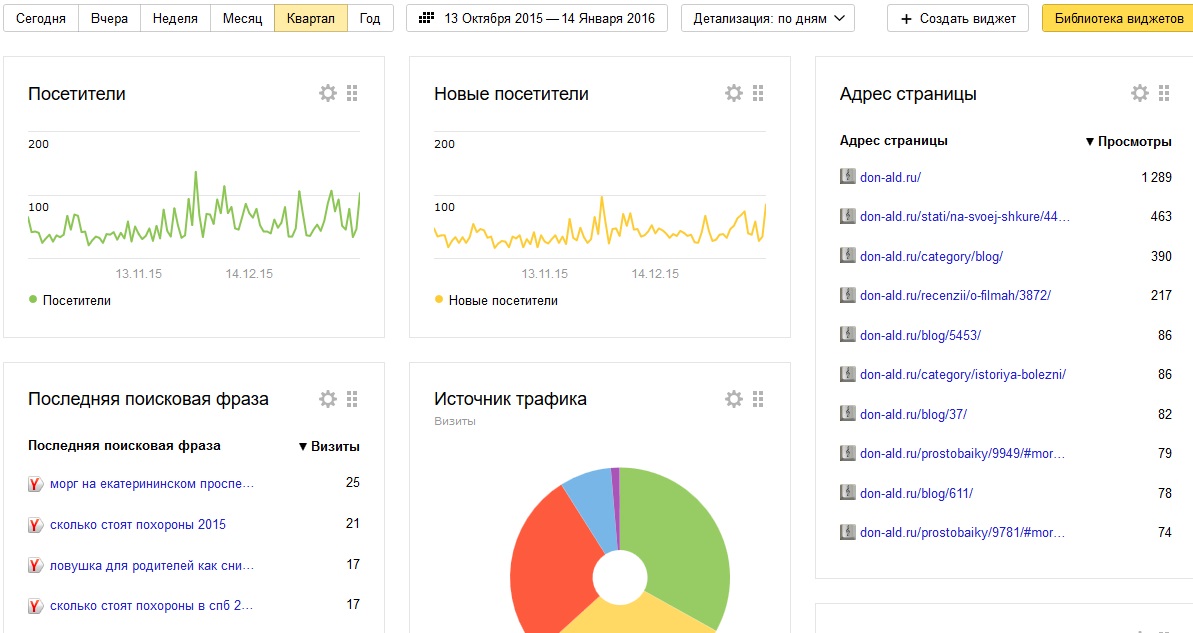Image resolution: width=1193 pixels, height=633 pixels.
Task: Click the yellow Новые посетители line chart
Action: [x=600, y=225]
